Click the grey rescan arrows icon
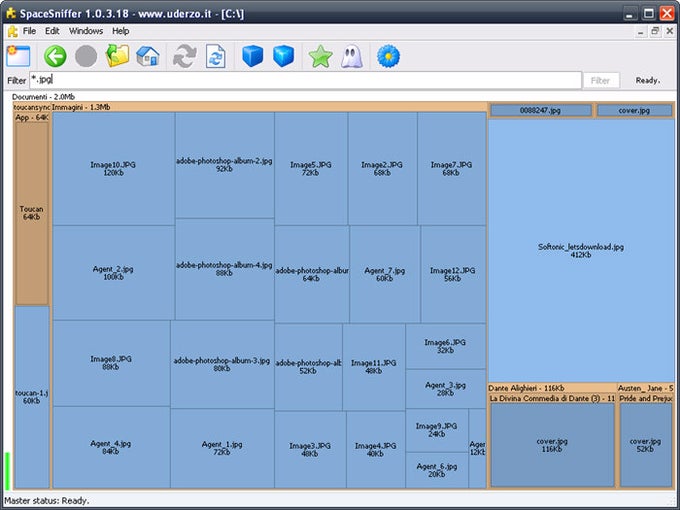The width and height of the screenshot is (680, 510). [185, 56]
